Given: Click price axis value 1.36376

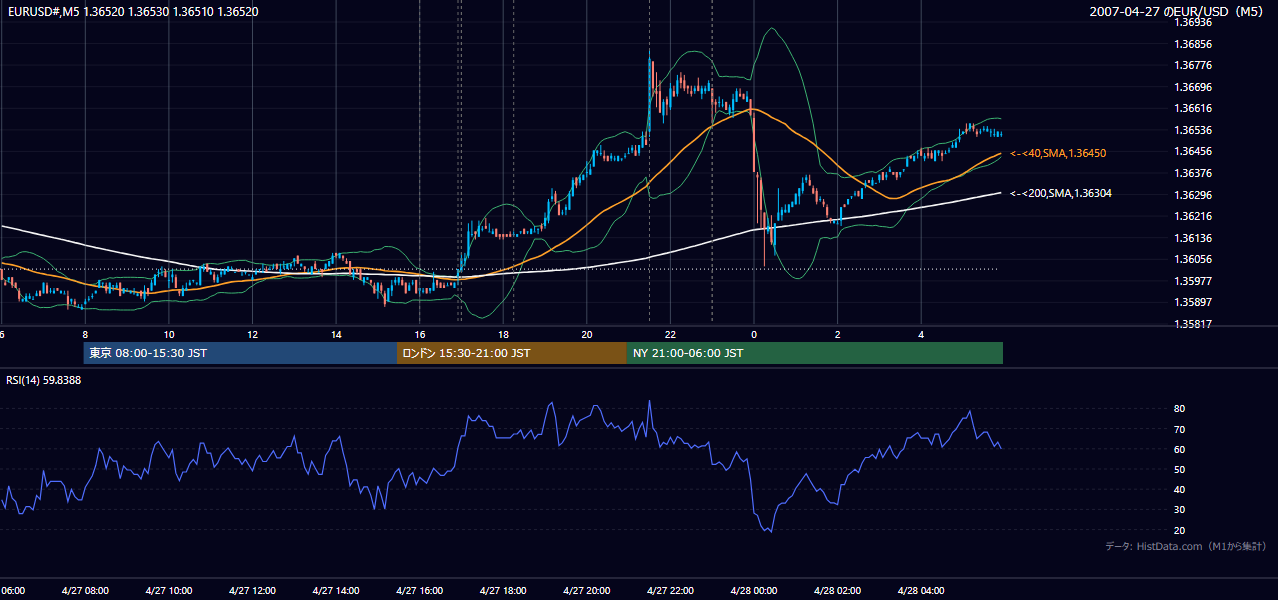Looking at the screenshot, I should pyautogui.click(x=1193, y=173).
